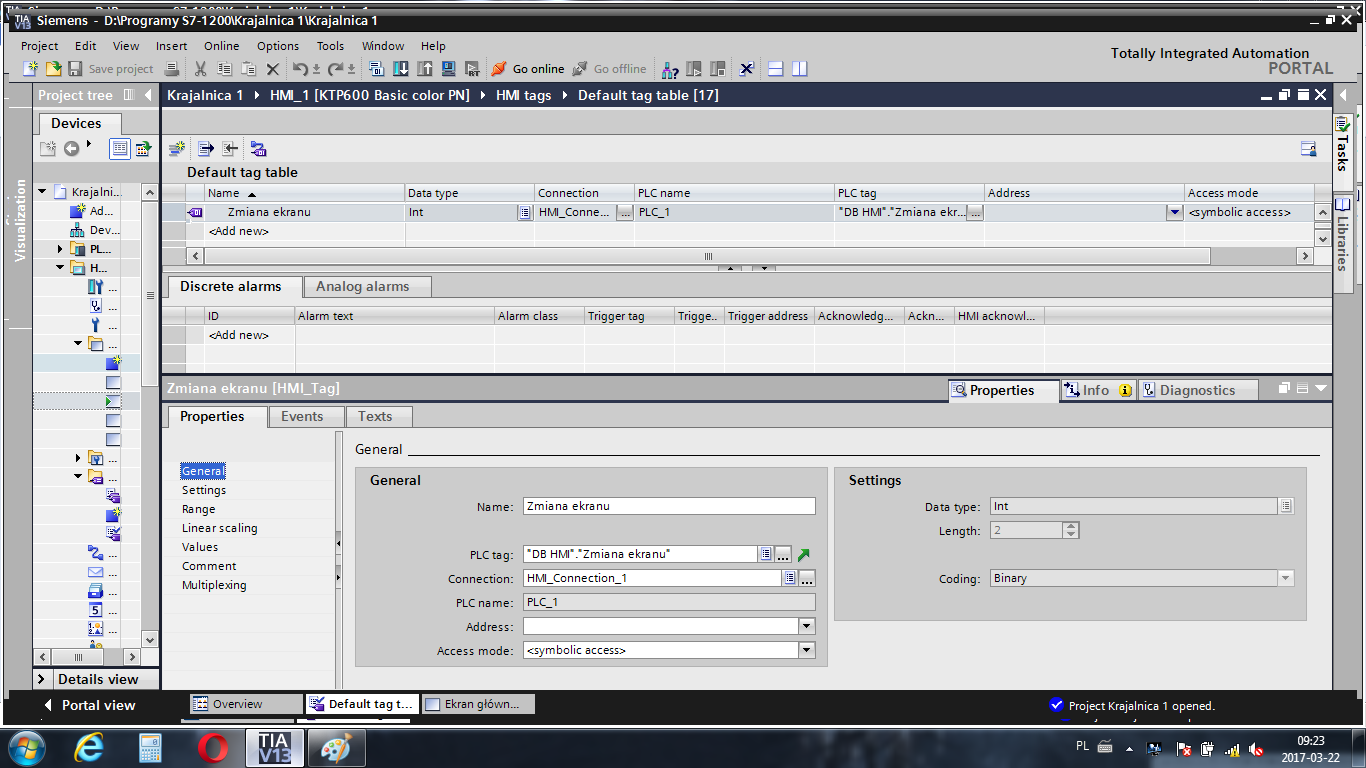The height and width of the screenshot is (768, 1366).
Task: Click the Undo arrow icon
Action: [x=300, y=69]
